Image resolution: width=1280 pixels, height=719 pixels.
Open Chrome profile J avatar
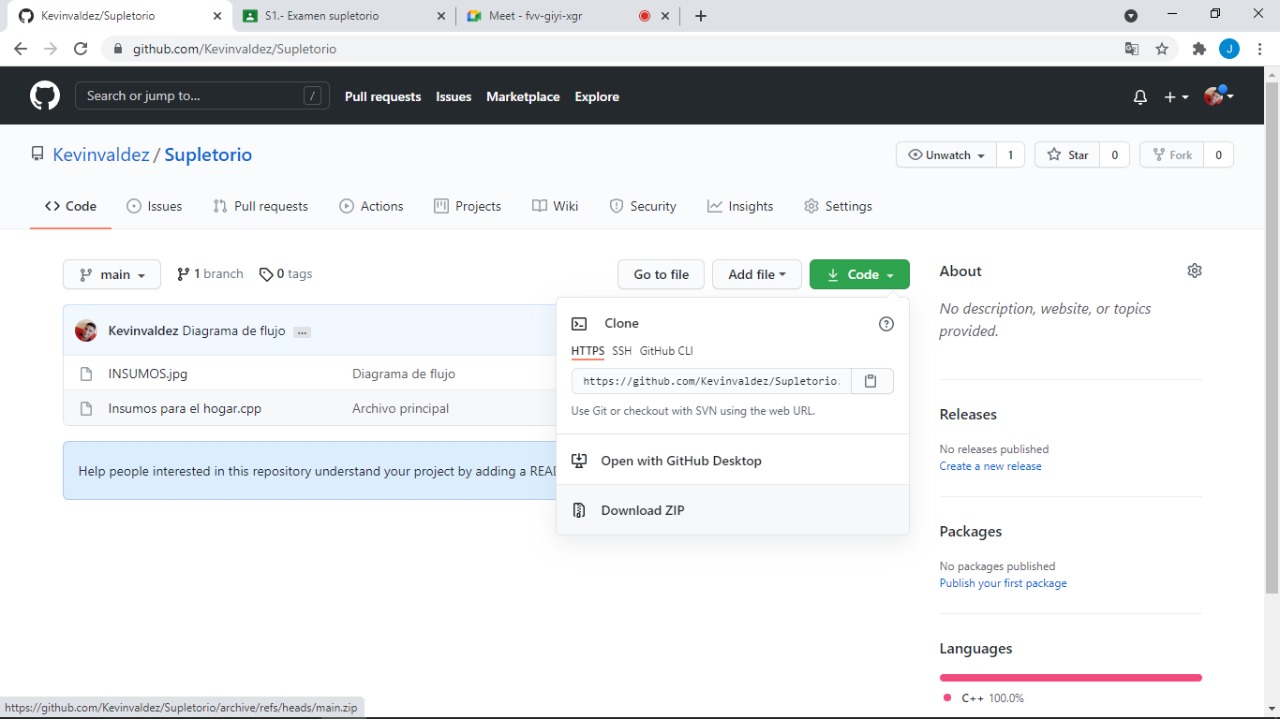[1229, 48]
